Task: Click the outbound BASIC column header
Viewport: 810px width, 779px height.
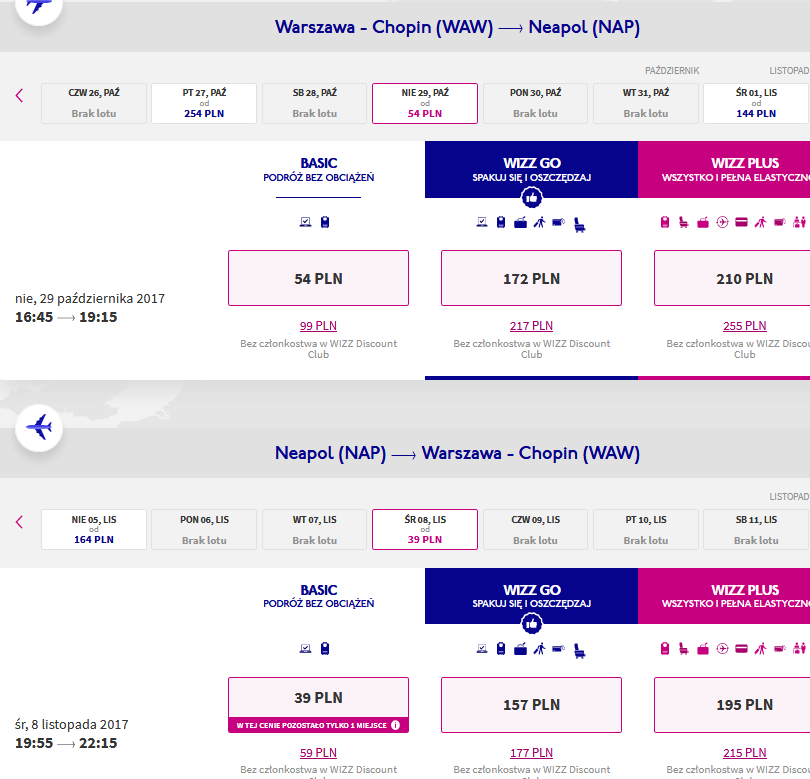Action: pyautogui.click(x=319, y=169)
